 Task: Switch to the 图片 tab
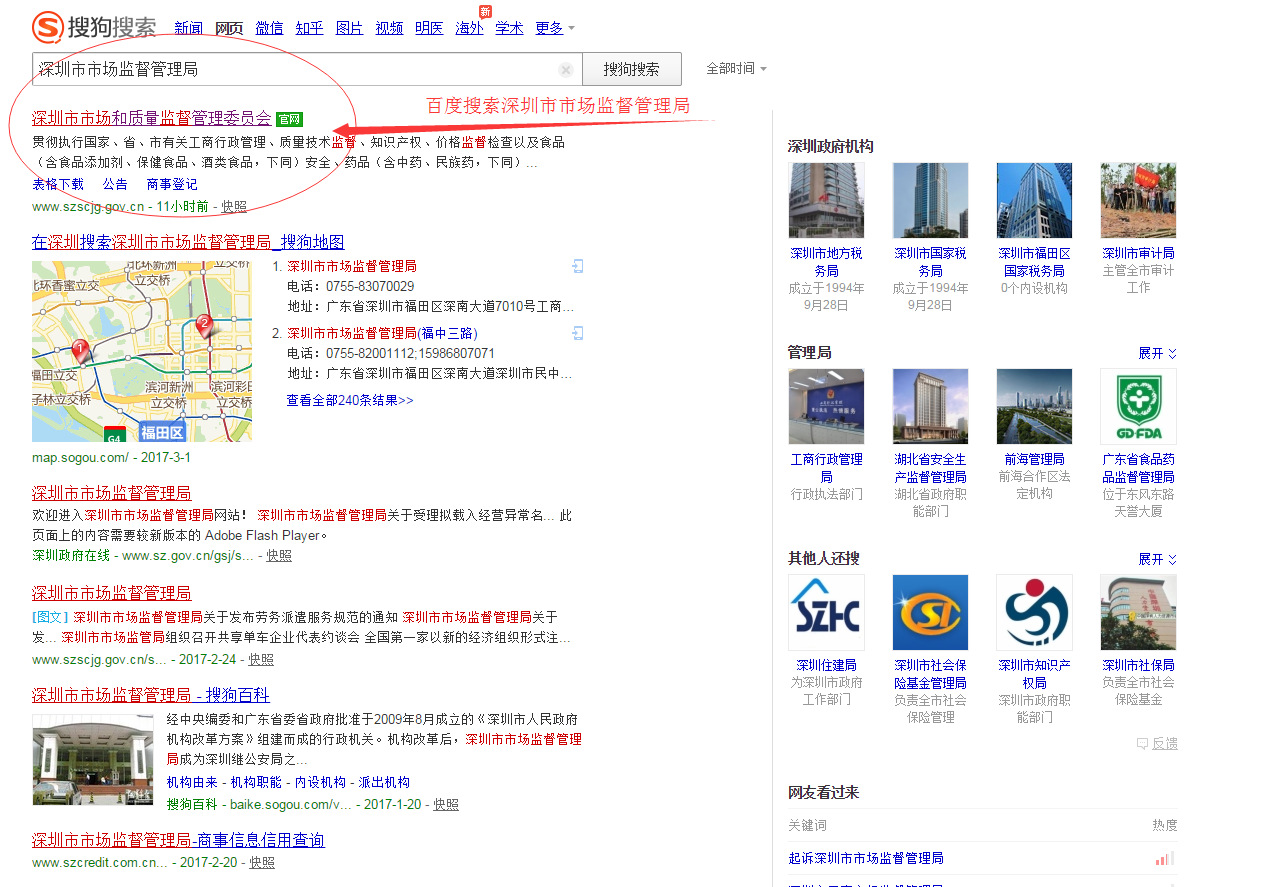coord(349,28)
